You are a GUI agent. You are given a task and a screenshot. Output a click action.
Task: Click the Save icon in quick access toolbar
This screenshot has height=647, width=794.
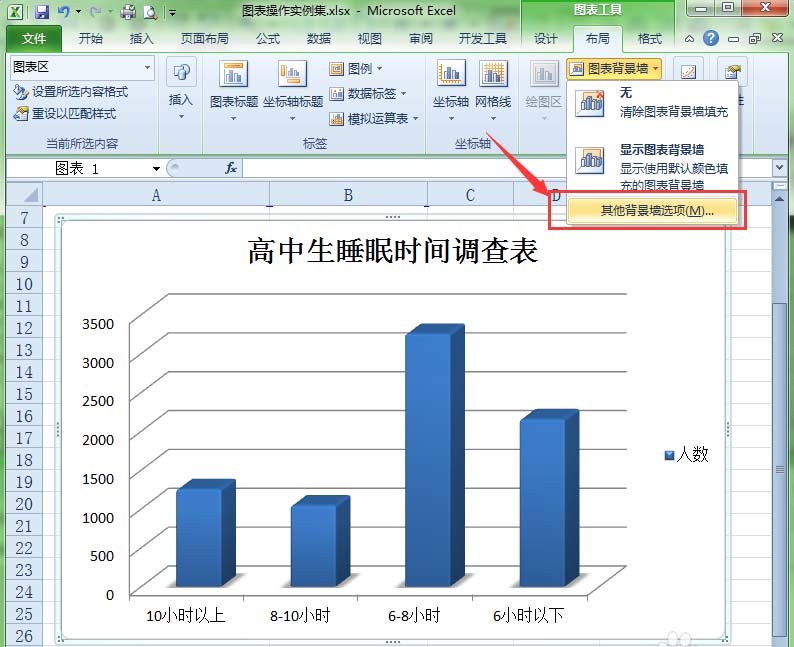(x=42, y=11)
